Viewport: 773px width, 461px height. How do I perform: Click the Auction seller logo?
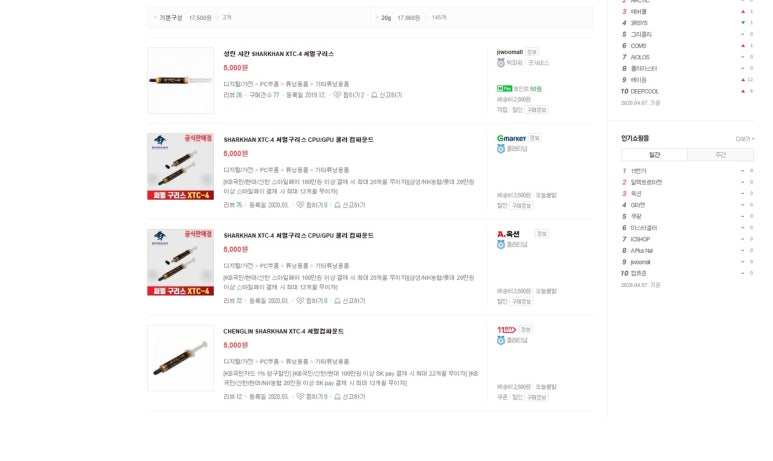508,234
